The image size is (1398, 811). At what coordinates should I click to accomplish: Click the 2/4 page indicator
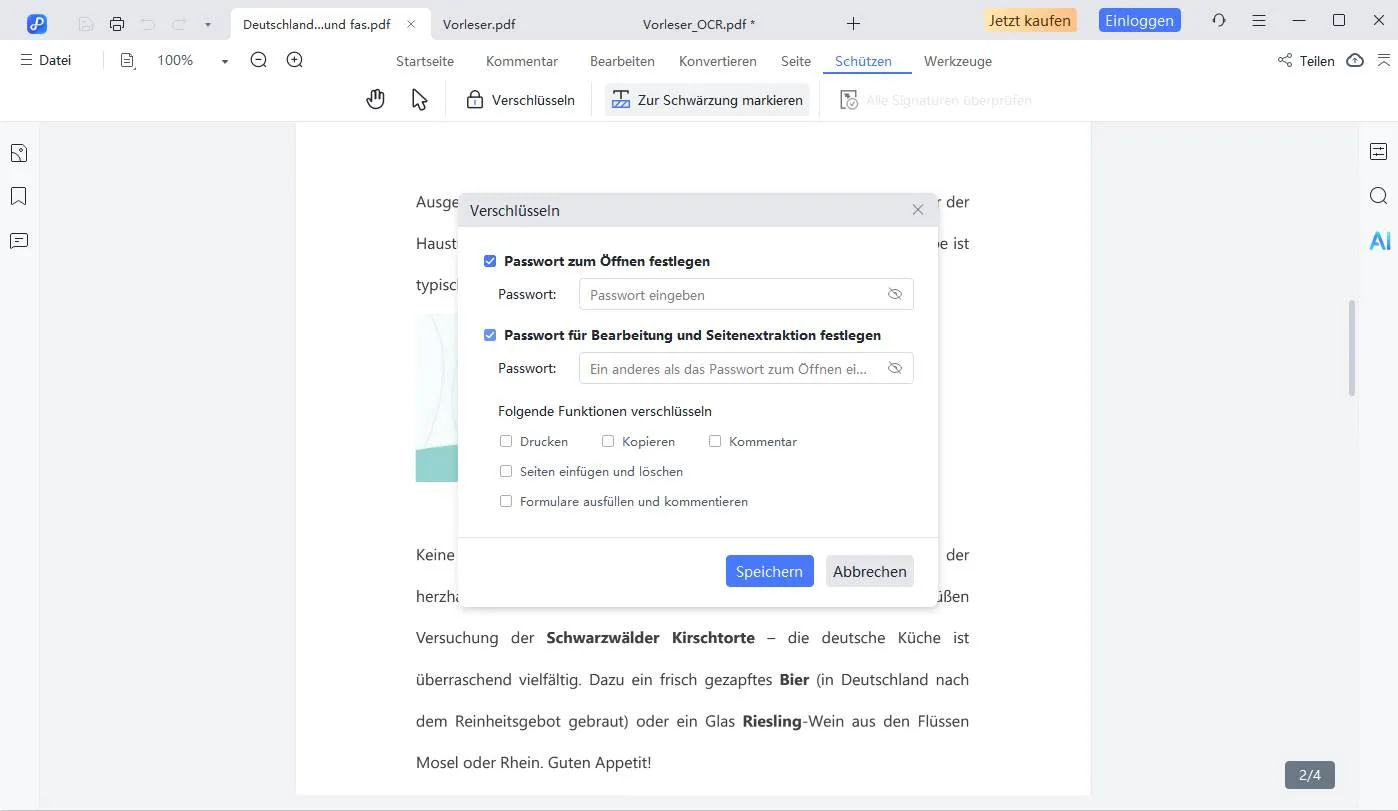click(1310, 775)
